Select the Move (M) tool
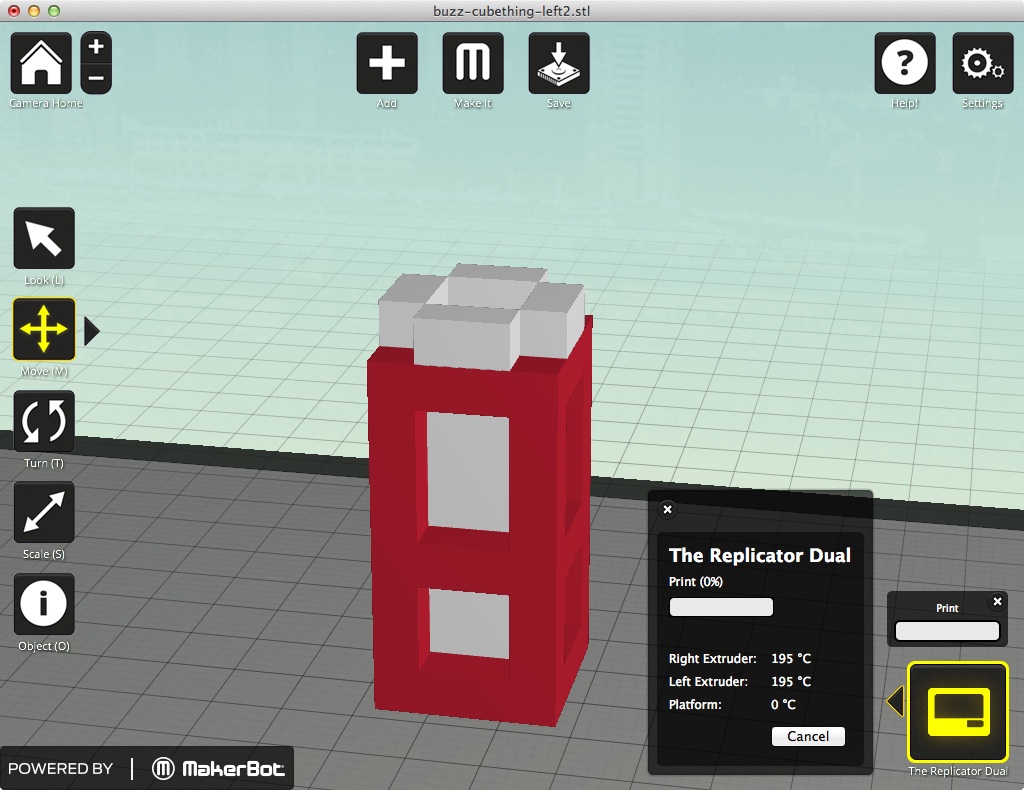1024x790 pixels. click(44, 330)
